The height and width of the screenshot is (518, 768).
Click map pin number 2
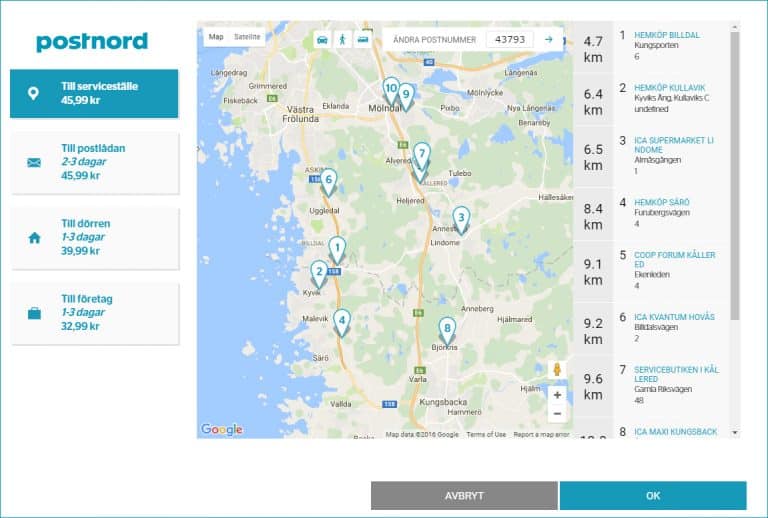coord(319,274)
